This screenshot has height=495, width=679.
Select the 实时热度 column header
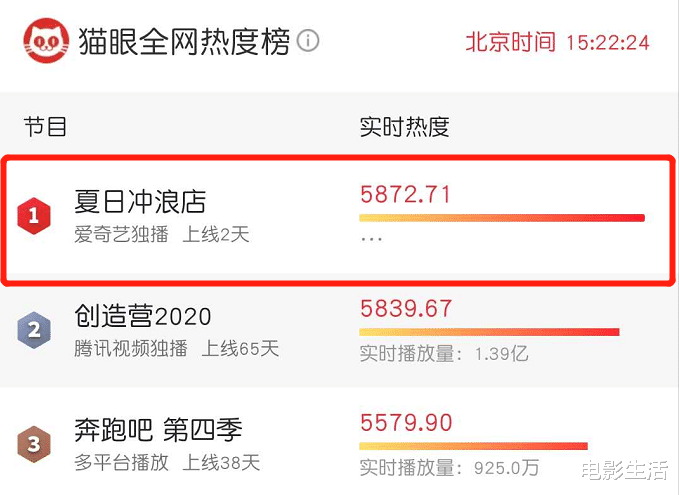pyautogui.click(x=404, y=127)
